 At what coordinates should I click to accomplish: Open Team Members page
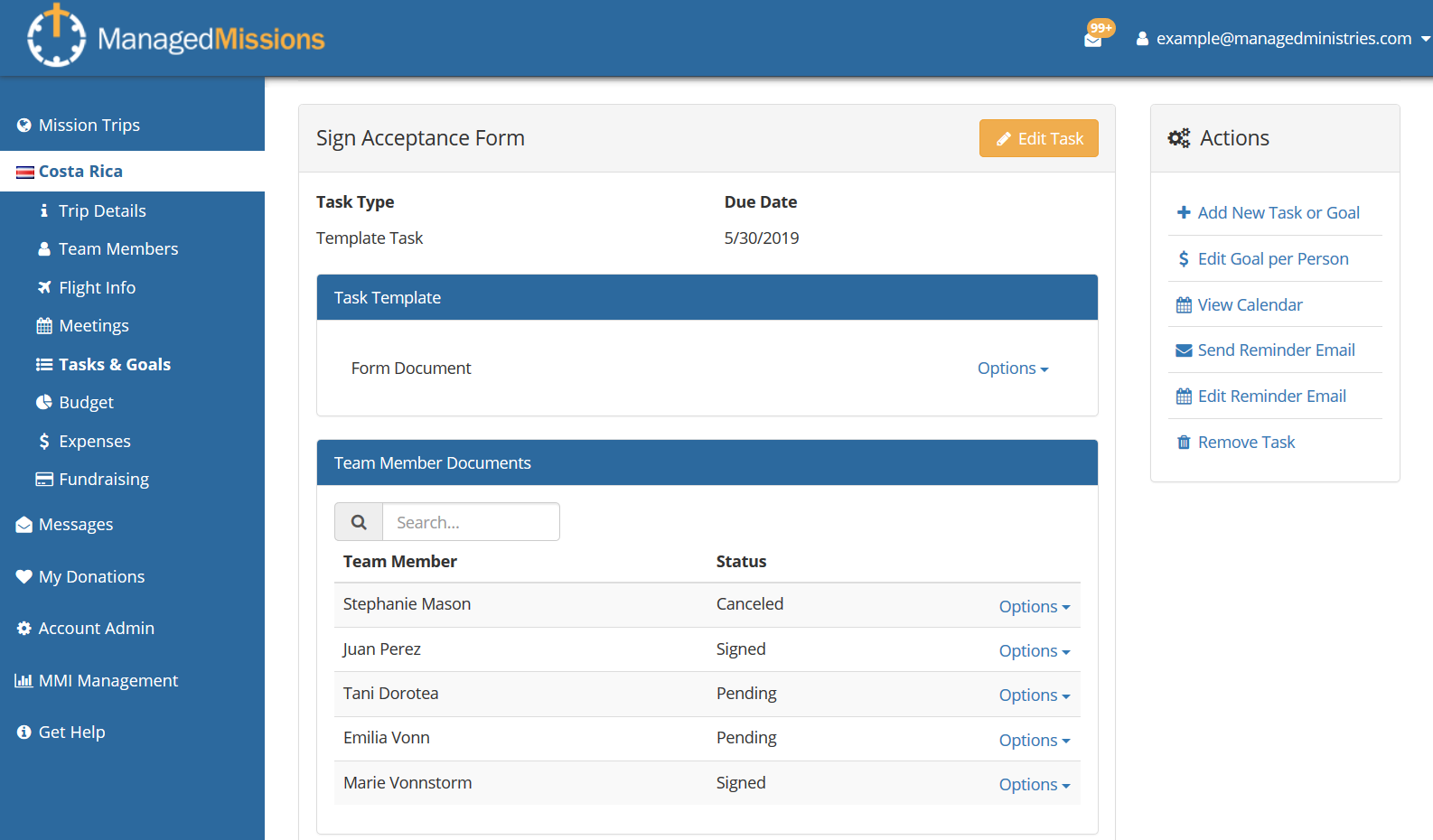[x=118, y=248]
